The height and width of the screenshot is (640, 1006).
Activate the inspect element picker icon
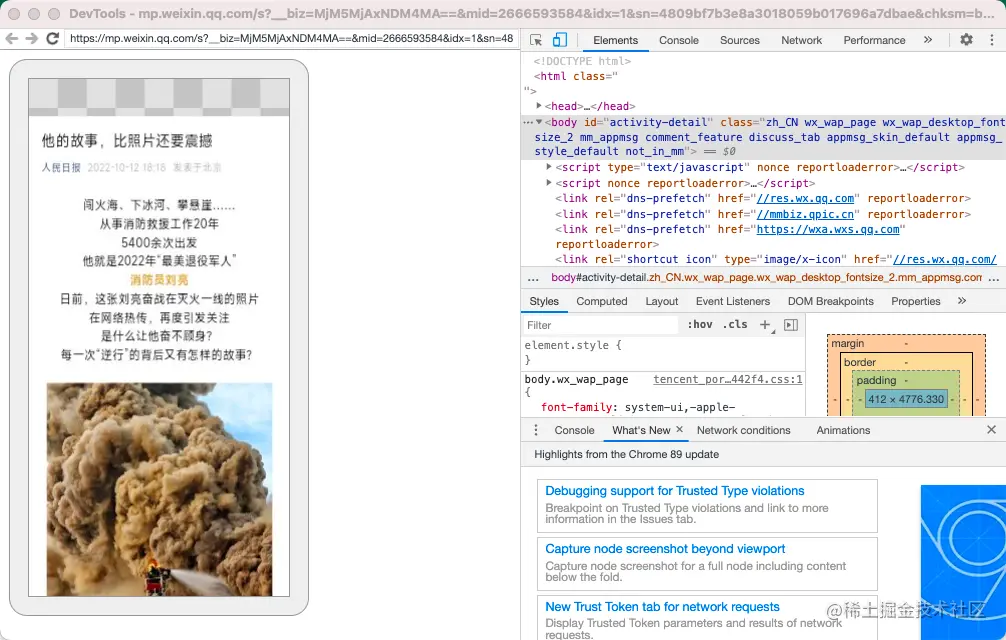[536, 40]
